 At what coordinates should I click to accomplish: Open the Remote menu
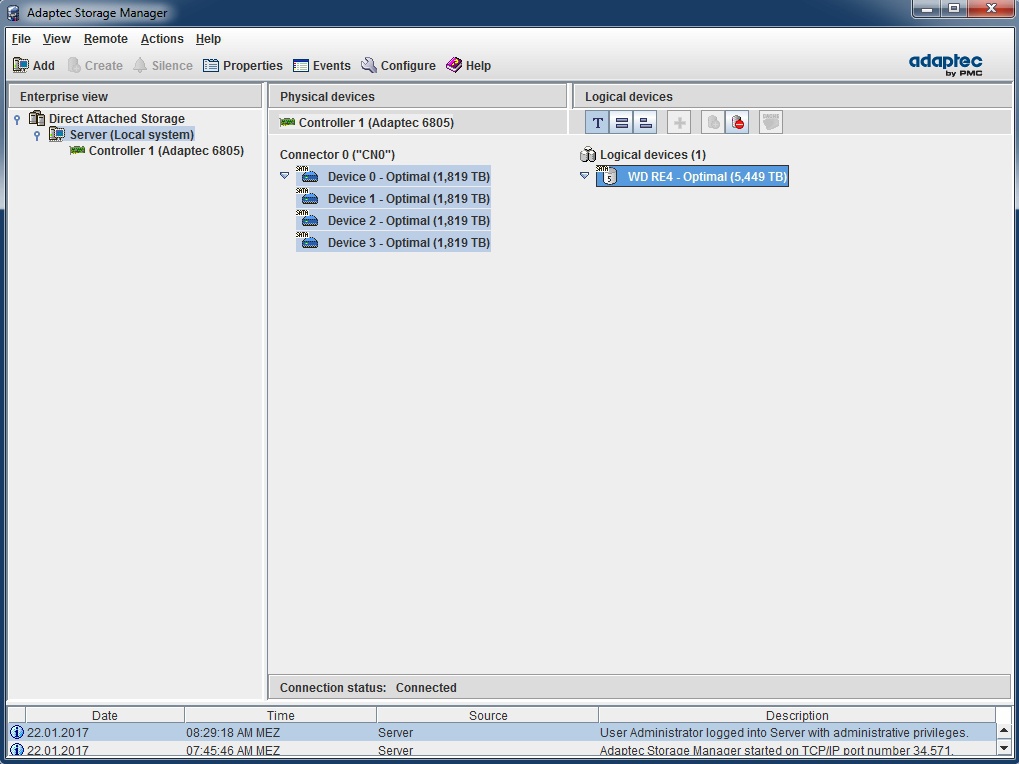point(105,39)
